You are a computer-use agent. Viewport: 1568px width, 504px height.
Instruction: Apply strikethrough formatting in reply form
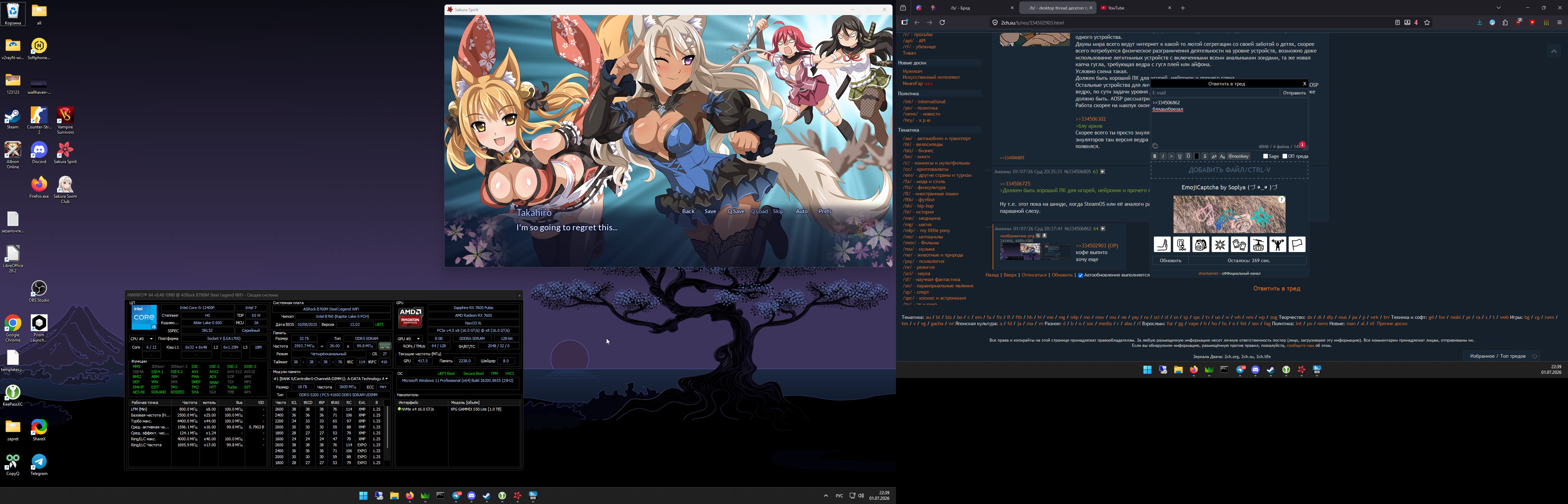point(1205,156)
